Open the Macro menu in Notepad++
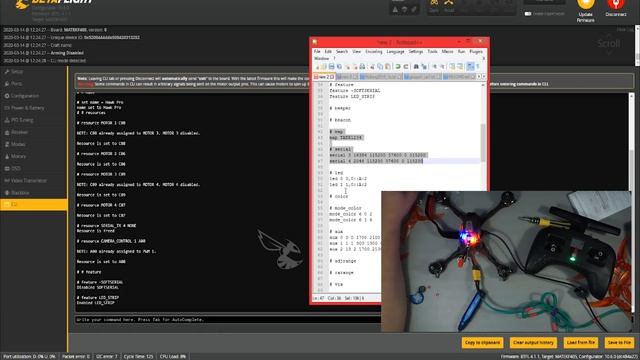This screenshot has height=360, width=640. tap(447, 52)
